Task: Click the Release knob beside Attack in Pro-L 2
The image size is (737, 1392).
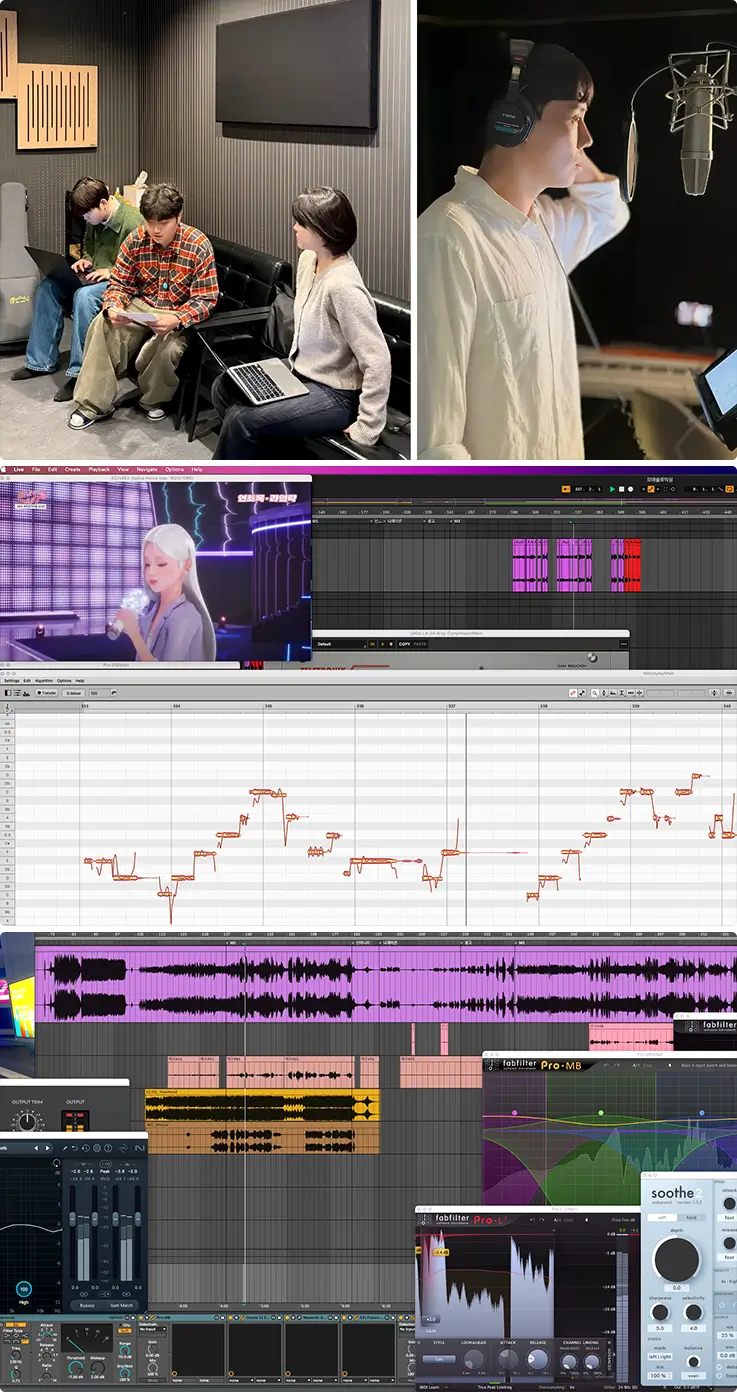Action: point(537,1358)
